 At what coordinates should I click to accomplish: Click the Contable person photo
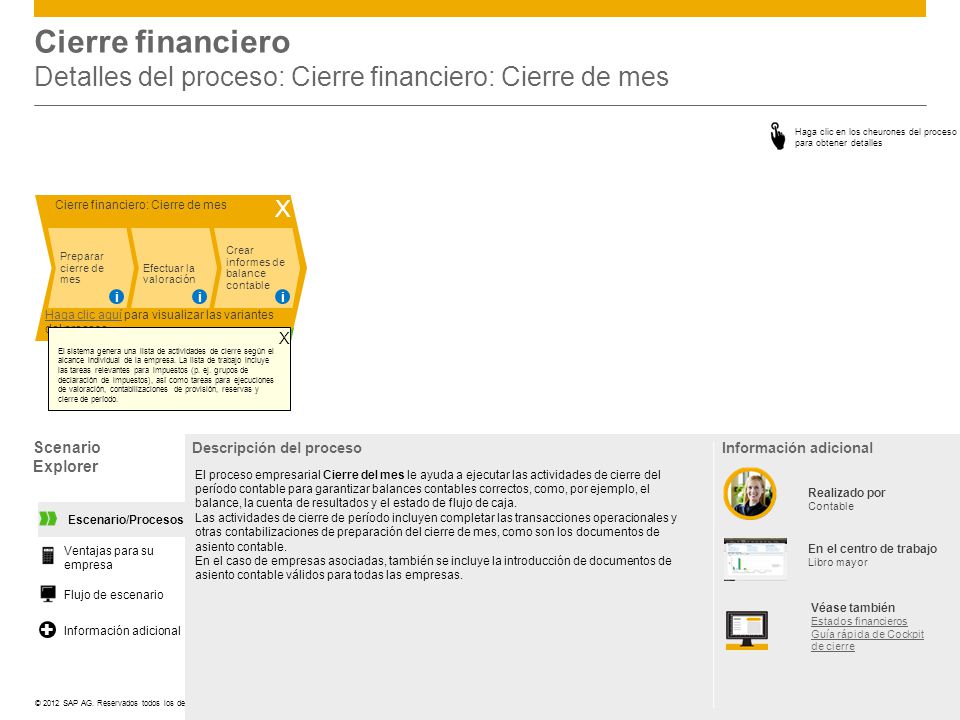(x=750, y=493)
